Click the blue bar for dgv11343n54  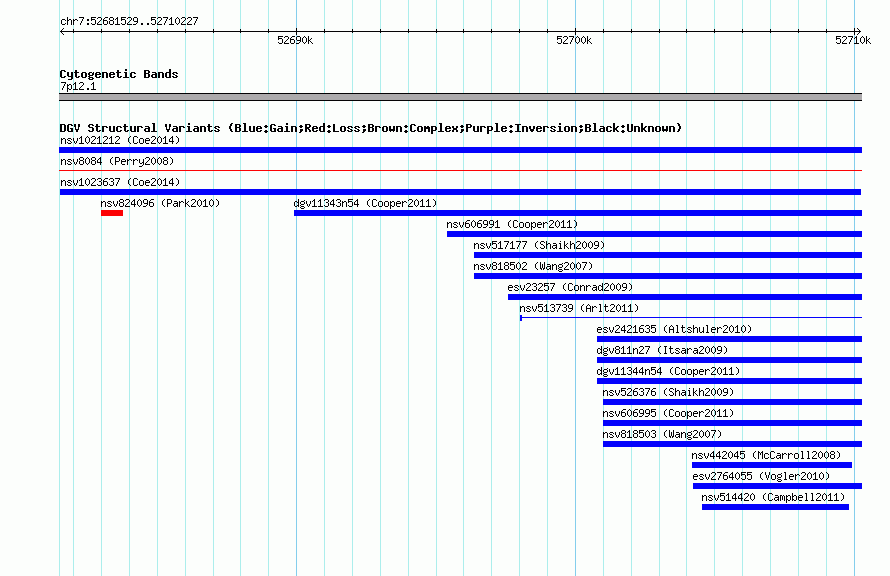578,213
